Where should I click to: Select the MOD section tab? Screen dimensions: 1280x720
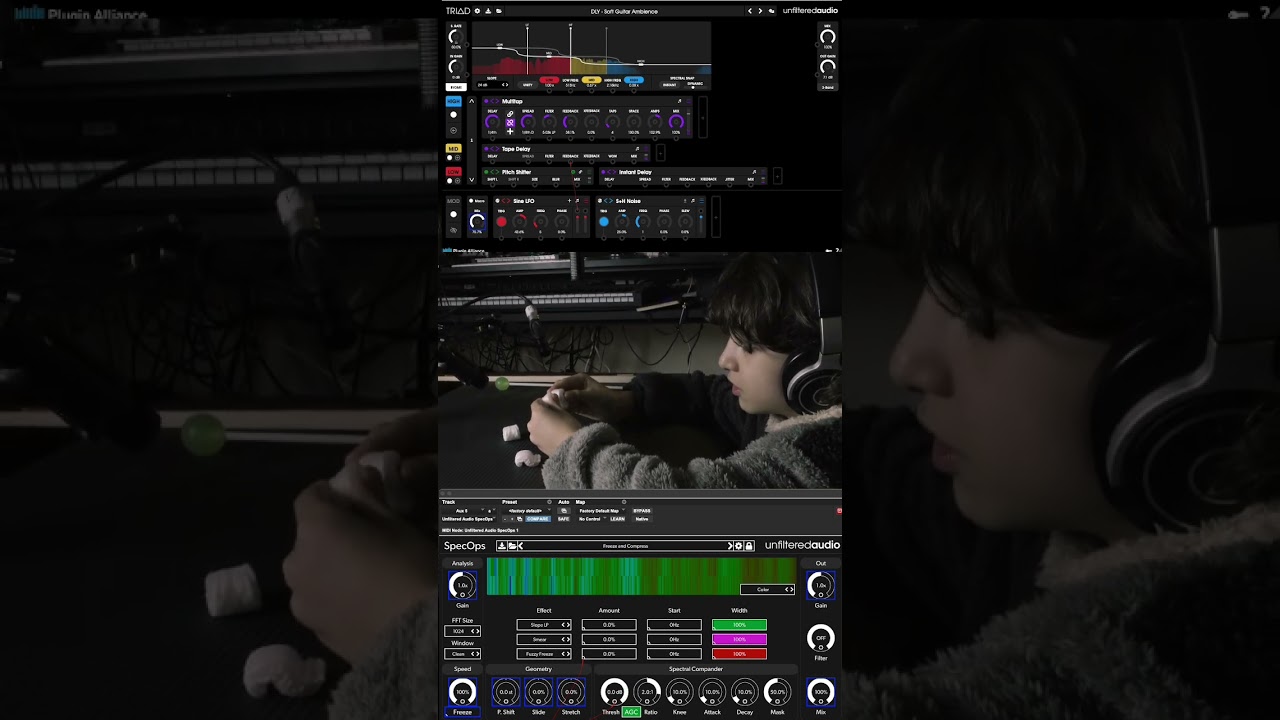click(x=453, y=201)
